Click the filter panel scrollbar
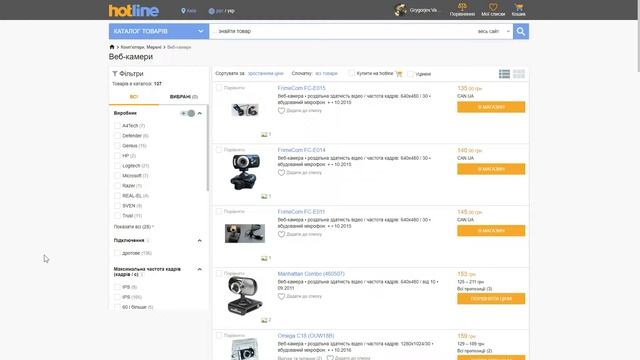640x360 pixels. point(208,147)
